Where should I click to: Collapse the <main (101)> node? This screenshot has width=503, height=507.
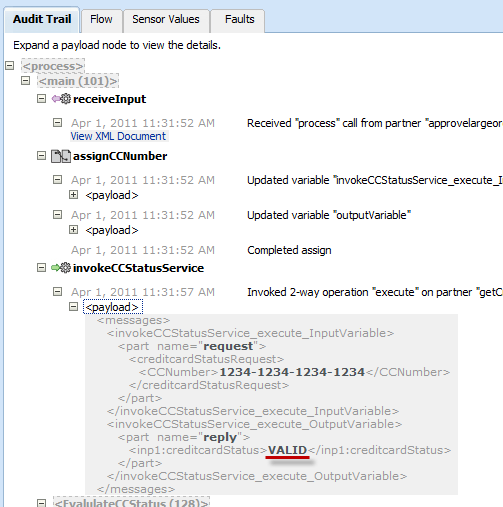point(26,81)
